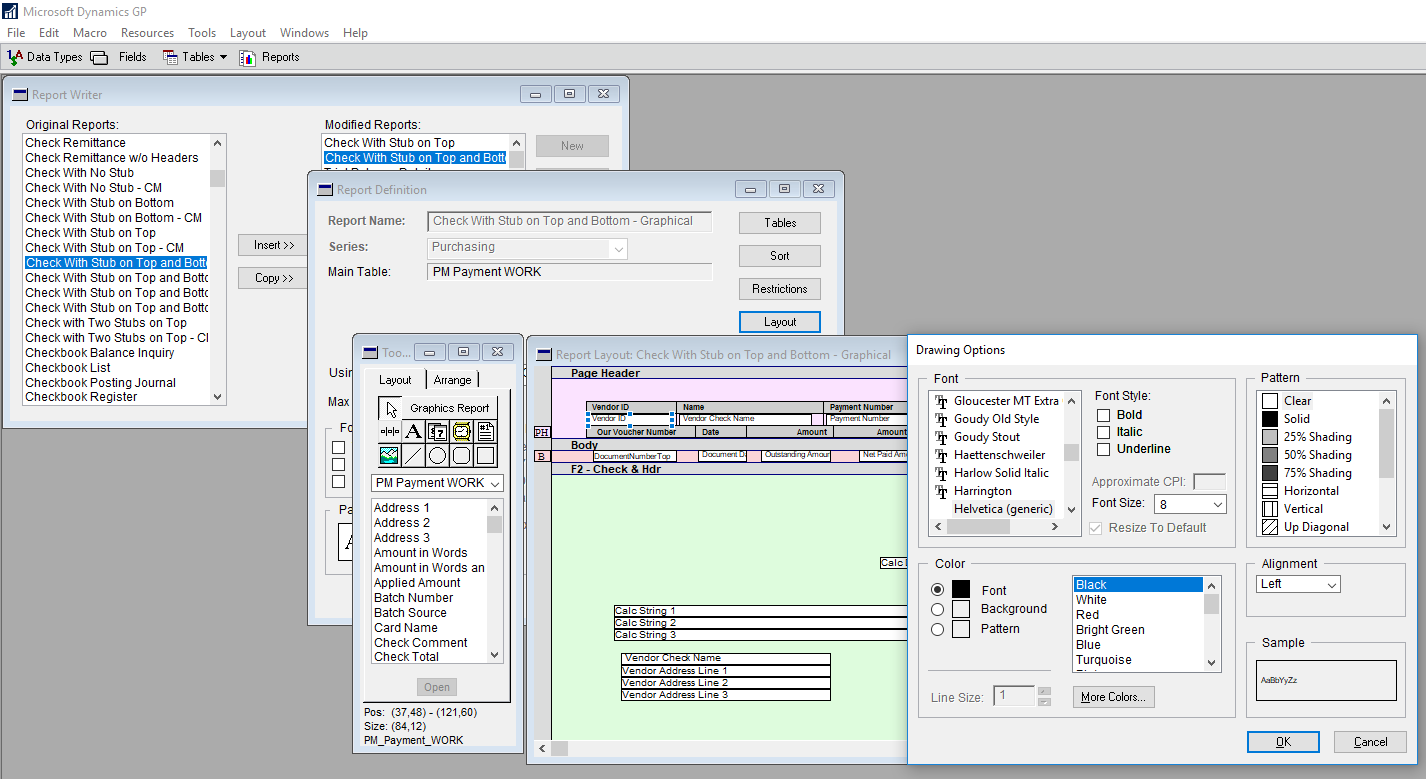Screen dimensions: 1426x779
Task: Select the arrow pointer tool in Toolbox
Action: point(391,408)
